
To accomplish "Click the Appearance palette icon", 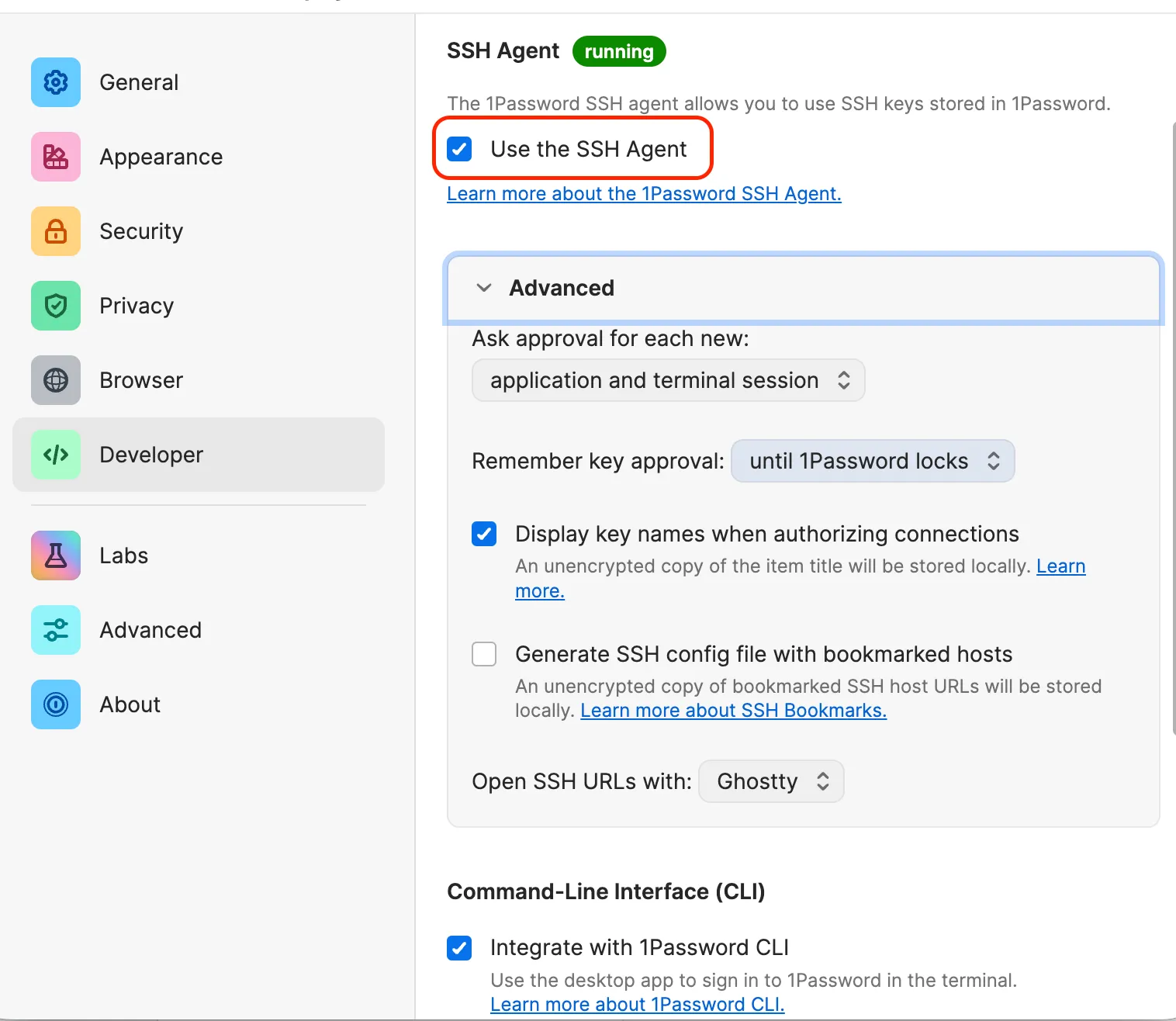I will coord(56,157).
